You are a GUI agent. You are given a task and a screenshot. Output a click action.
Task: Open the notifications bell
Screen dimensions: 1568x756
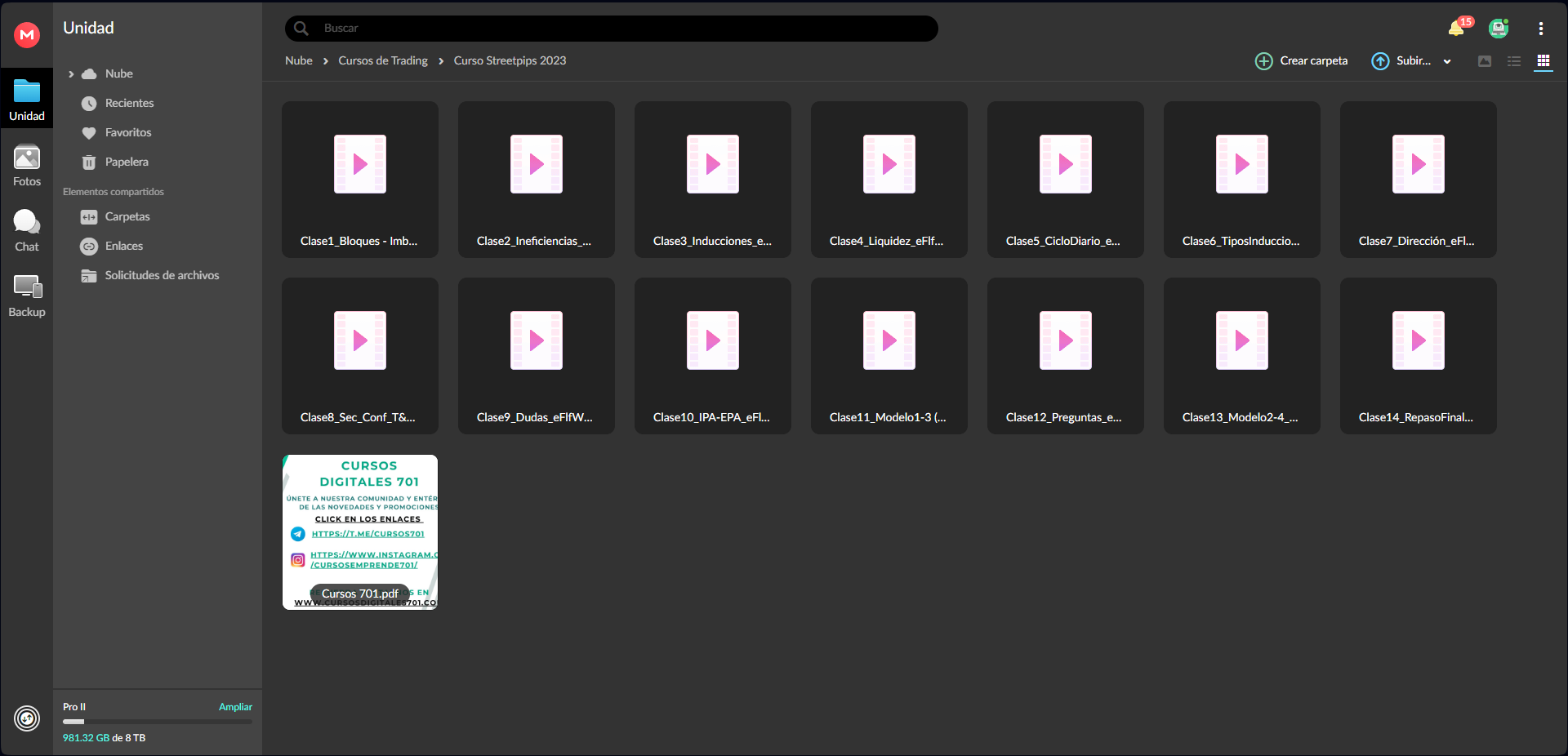point(1456,29)
